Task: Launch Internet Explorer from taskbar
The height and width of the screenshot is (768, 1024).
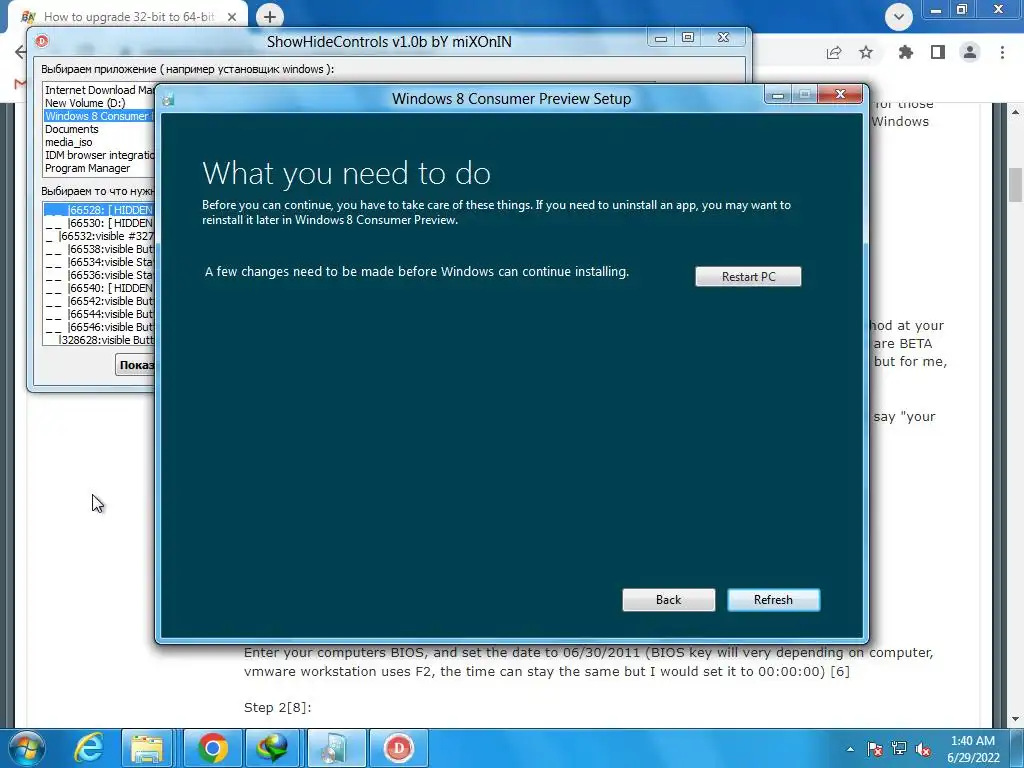Action: [x=88, y=748]
